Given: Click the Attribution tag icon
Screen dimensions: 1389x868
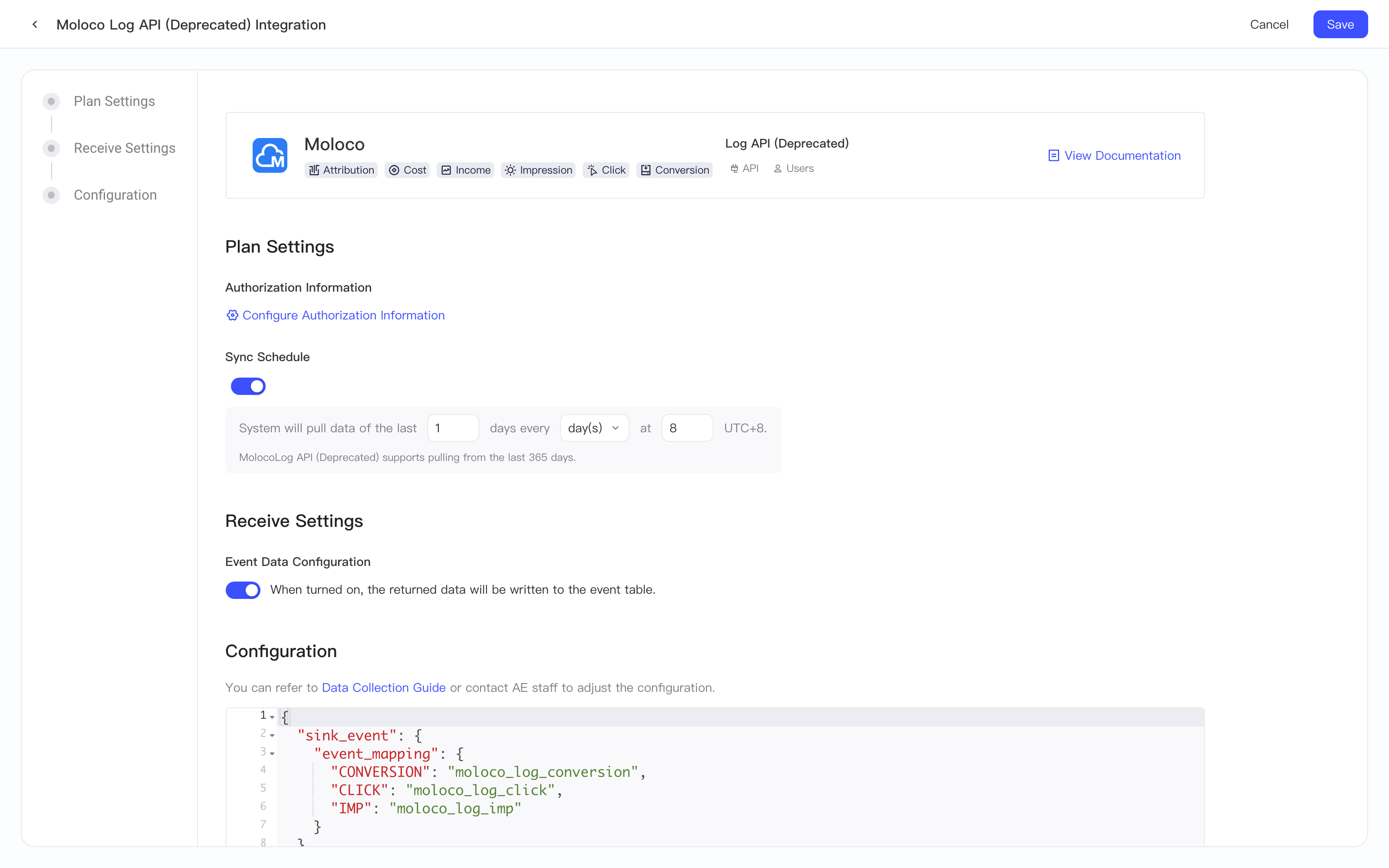Looking at the screenshot, I should coord(314,170).
